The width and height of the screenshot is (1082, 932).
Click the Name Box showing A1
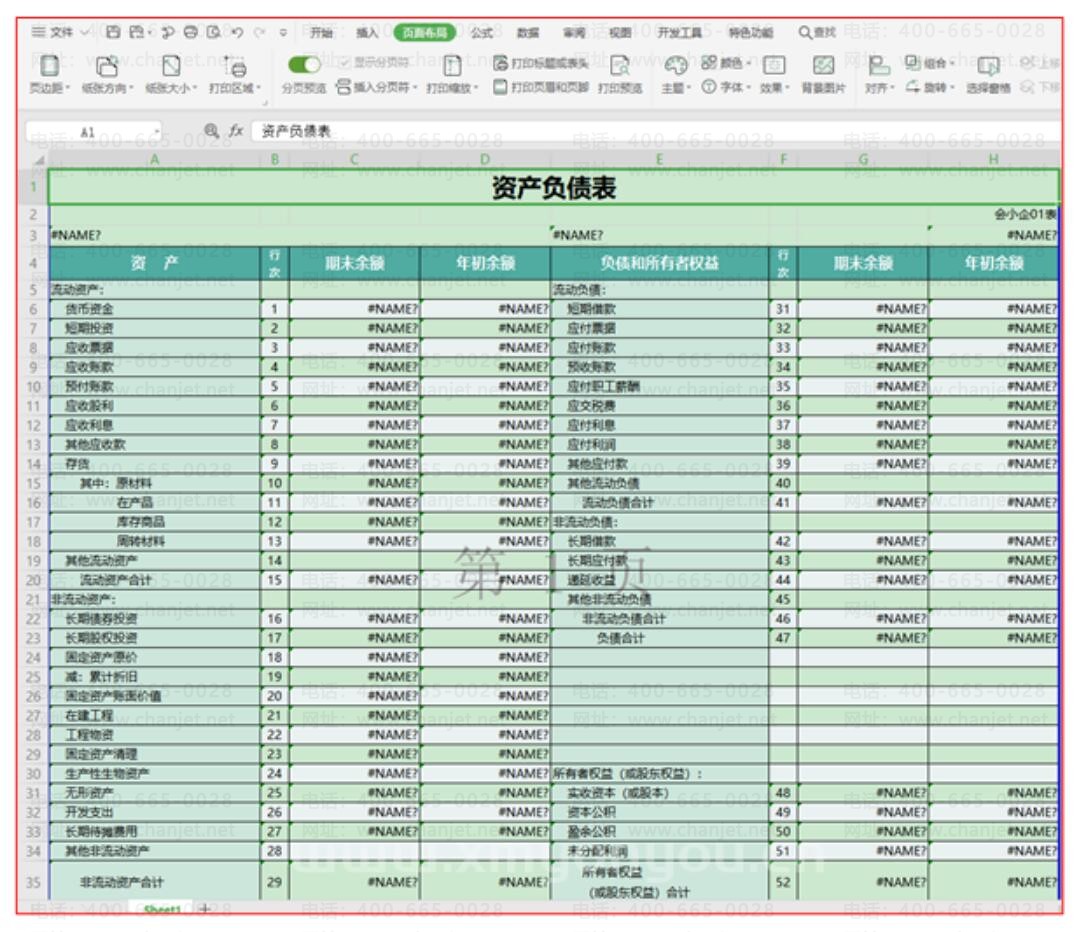click(93, 132)
